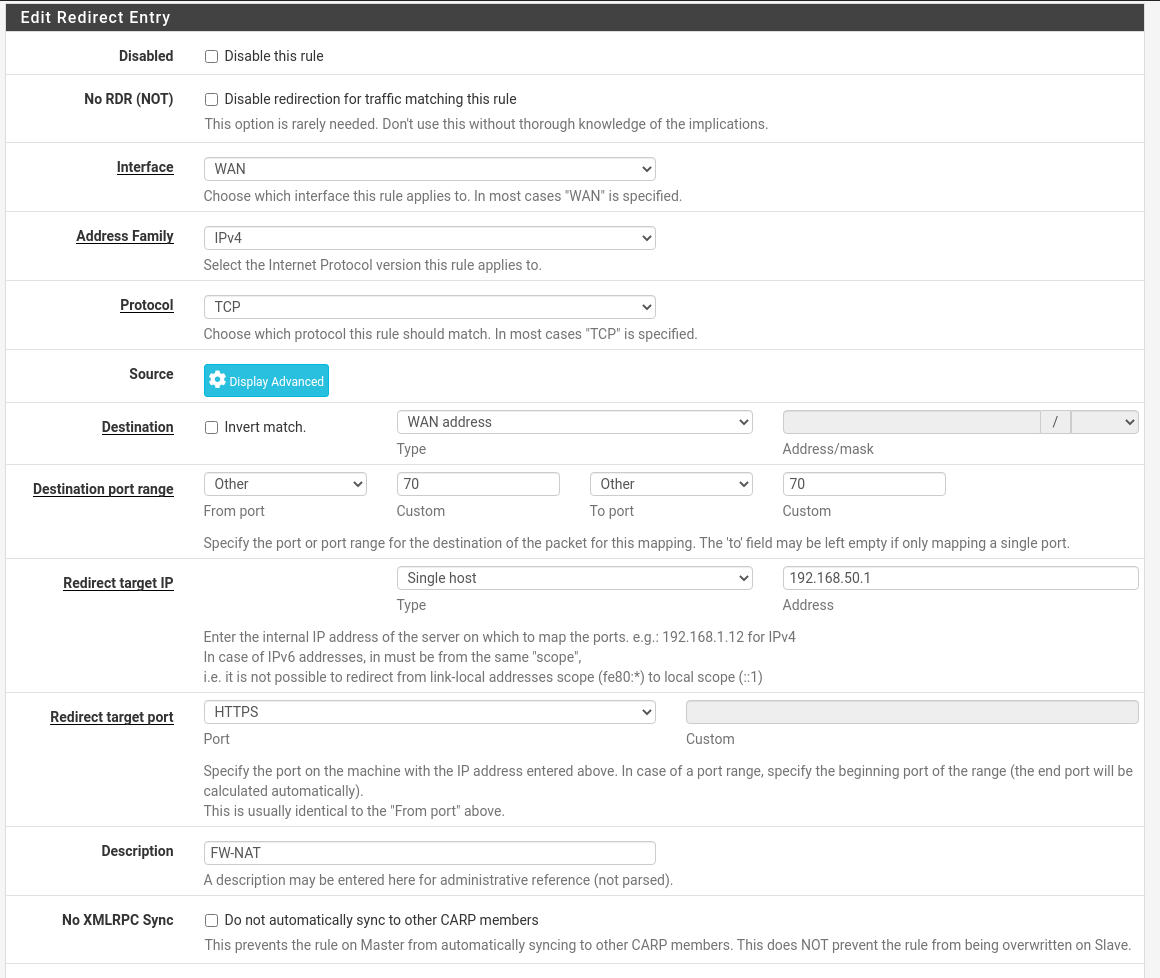Screen dimensions: 1160x978
Task: Open Redirect target port HTTPS dropdown
Action: point(429,712)
